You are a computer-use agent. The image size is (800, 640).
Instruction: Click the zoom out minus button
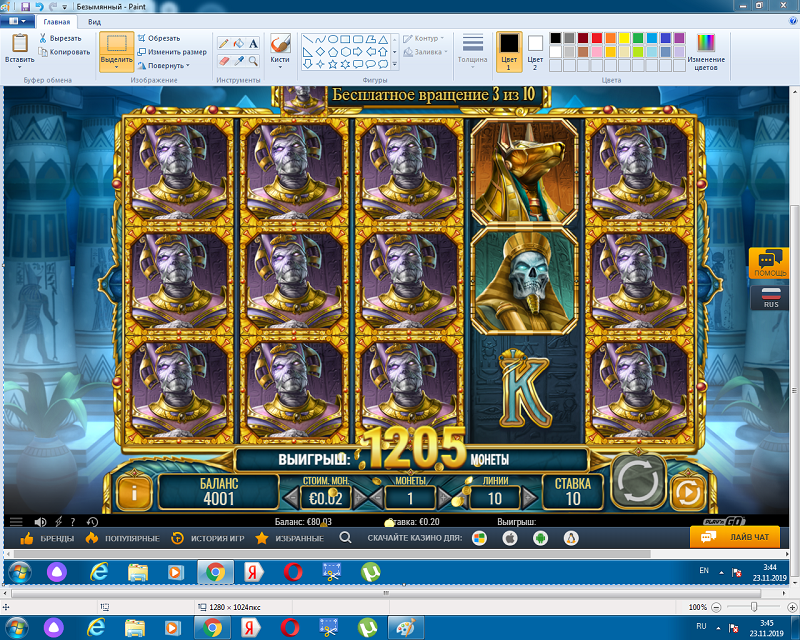(x=716, y=607)
